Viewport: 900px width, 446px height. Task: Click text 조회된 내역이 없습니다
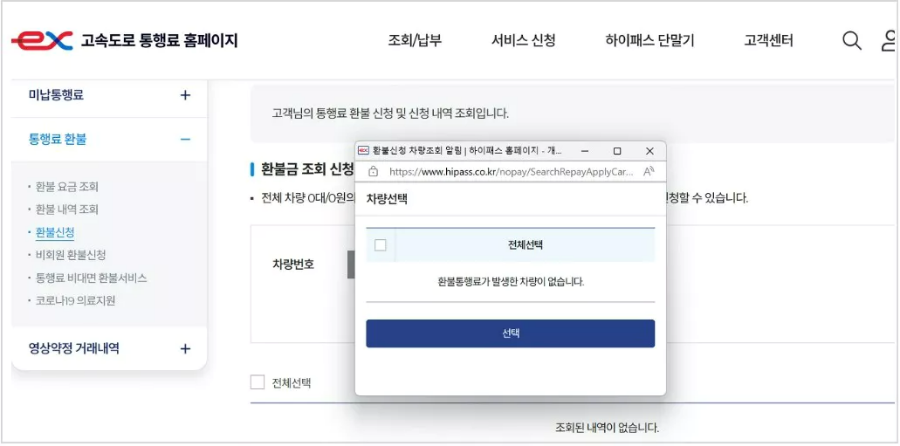tap(607, 428)
